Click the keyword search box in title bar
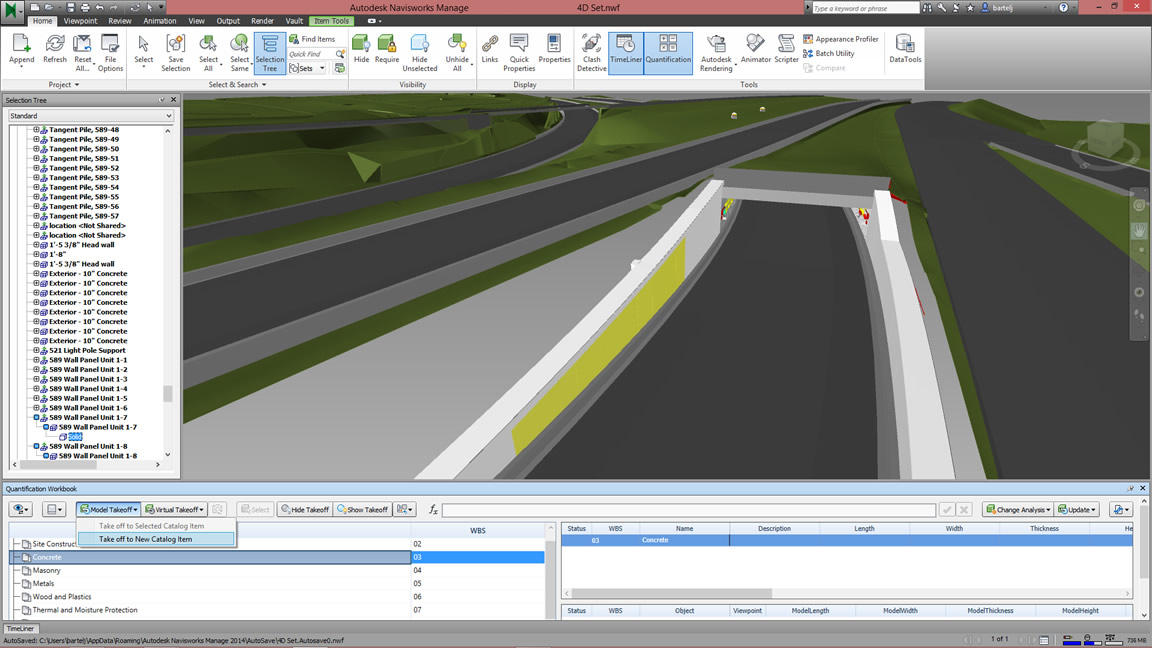This screenshot has width=1152, height=648. 865,8
